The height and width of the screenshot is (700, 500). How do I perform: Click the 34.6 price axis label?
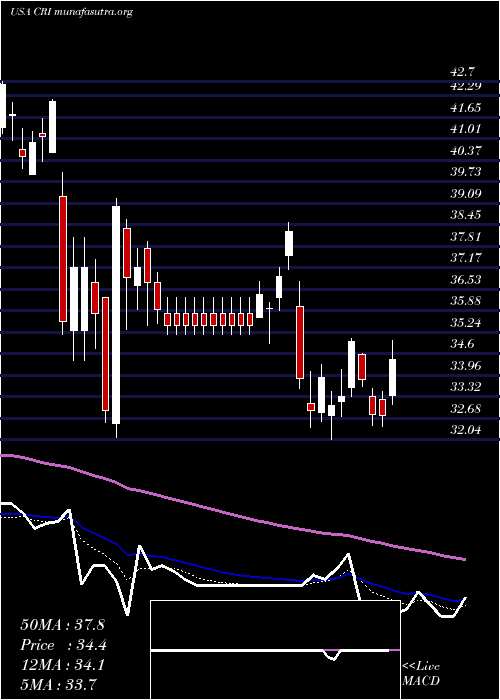pos(463,344)
